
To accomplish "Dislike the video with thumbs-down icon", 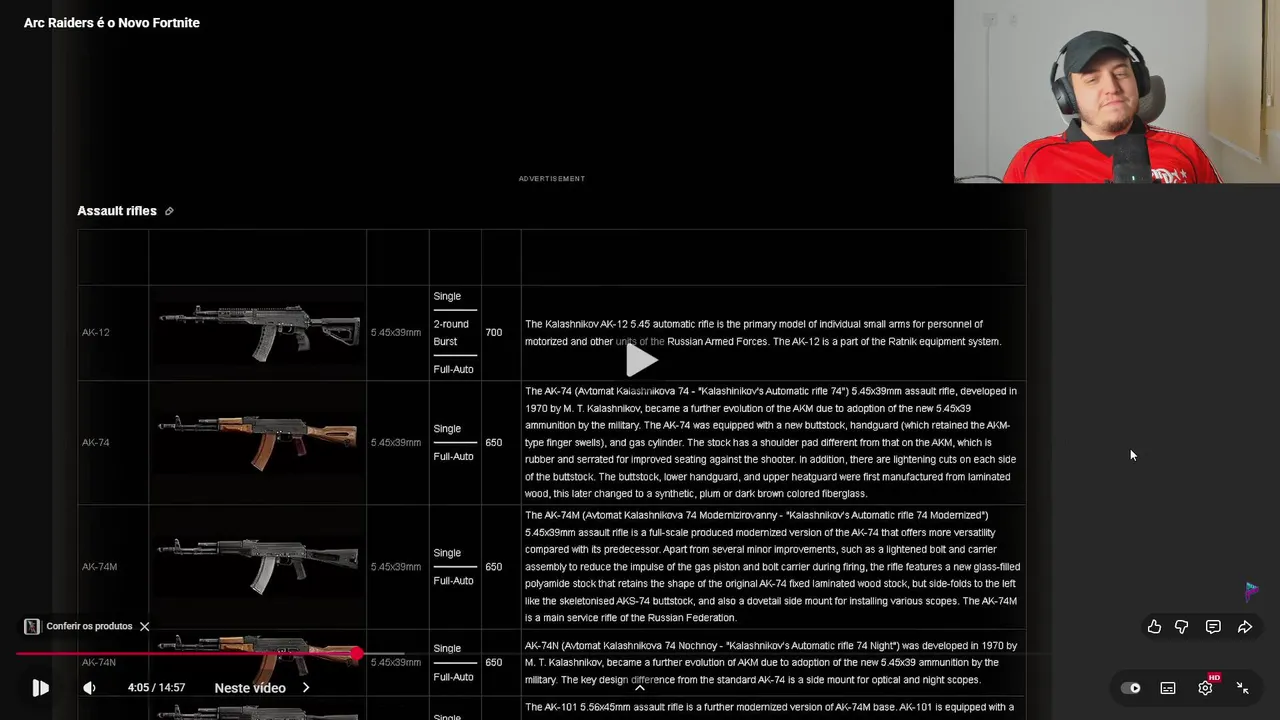I will click(x=1182, y=627).
